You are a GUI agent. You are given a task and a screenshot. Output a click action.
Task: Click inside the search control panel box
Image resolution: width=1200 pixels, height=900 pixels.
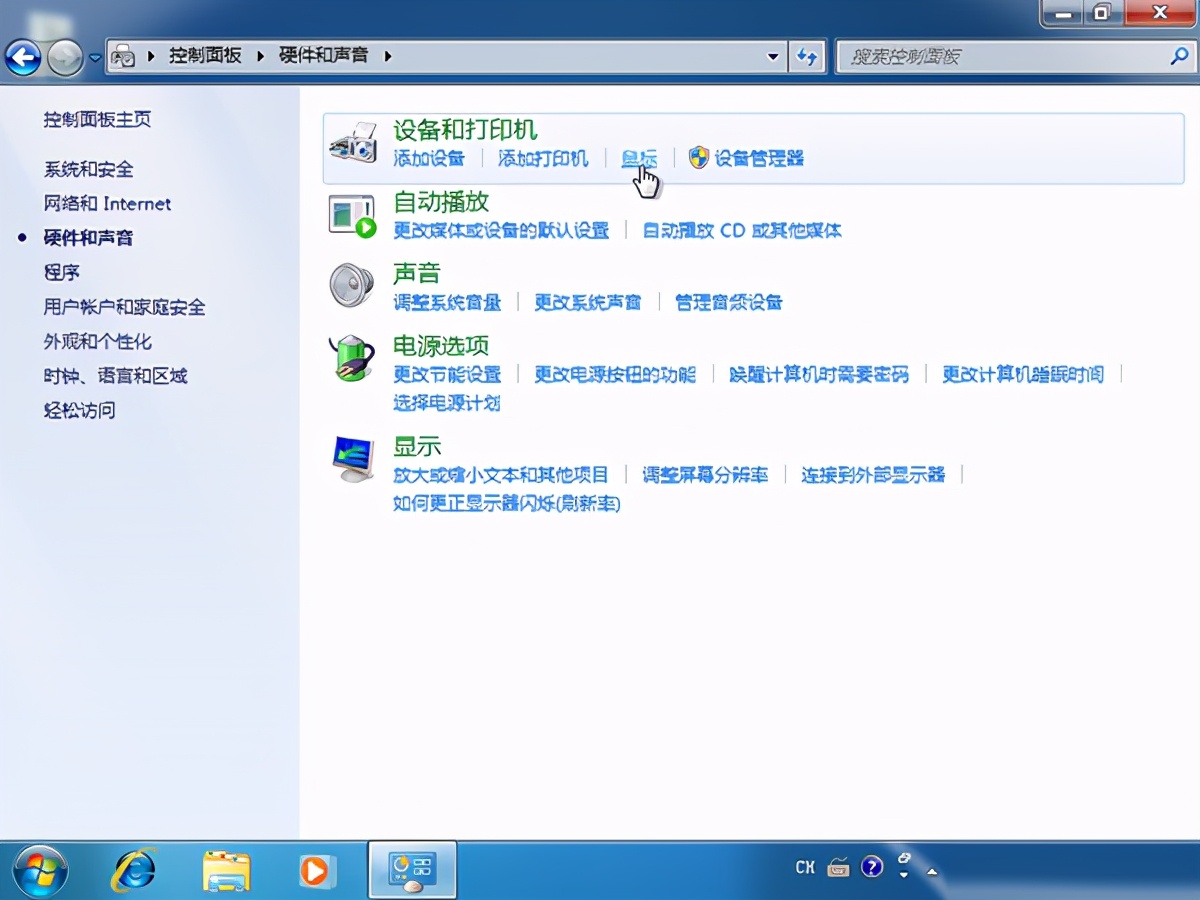click(x=1000, y=57)
